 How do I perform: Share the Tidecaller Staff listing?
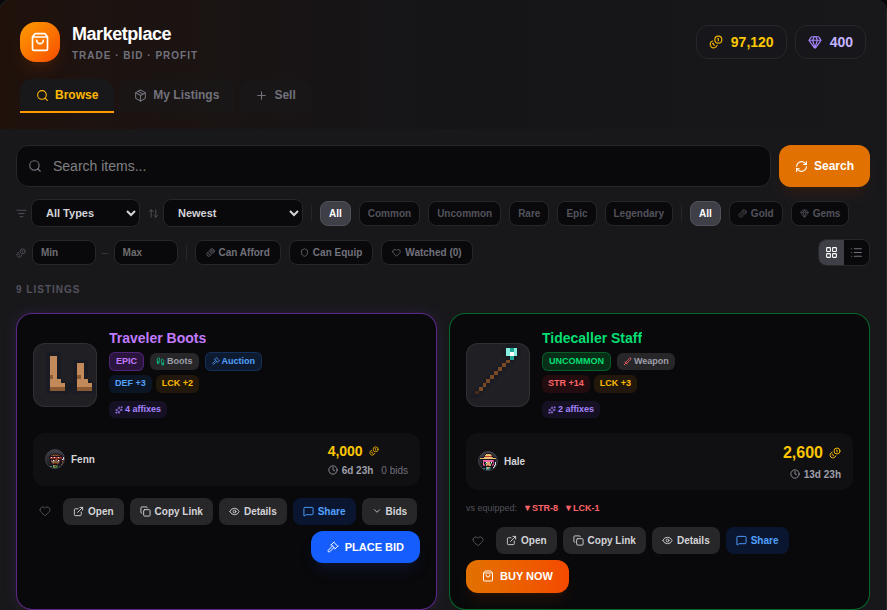pos(757,540)
